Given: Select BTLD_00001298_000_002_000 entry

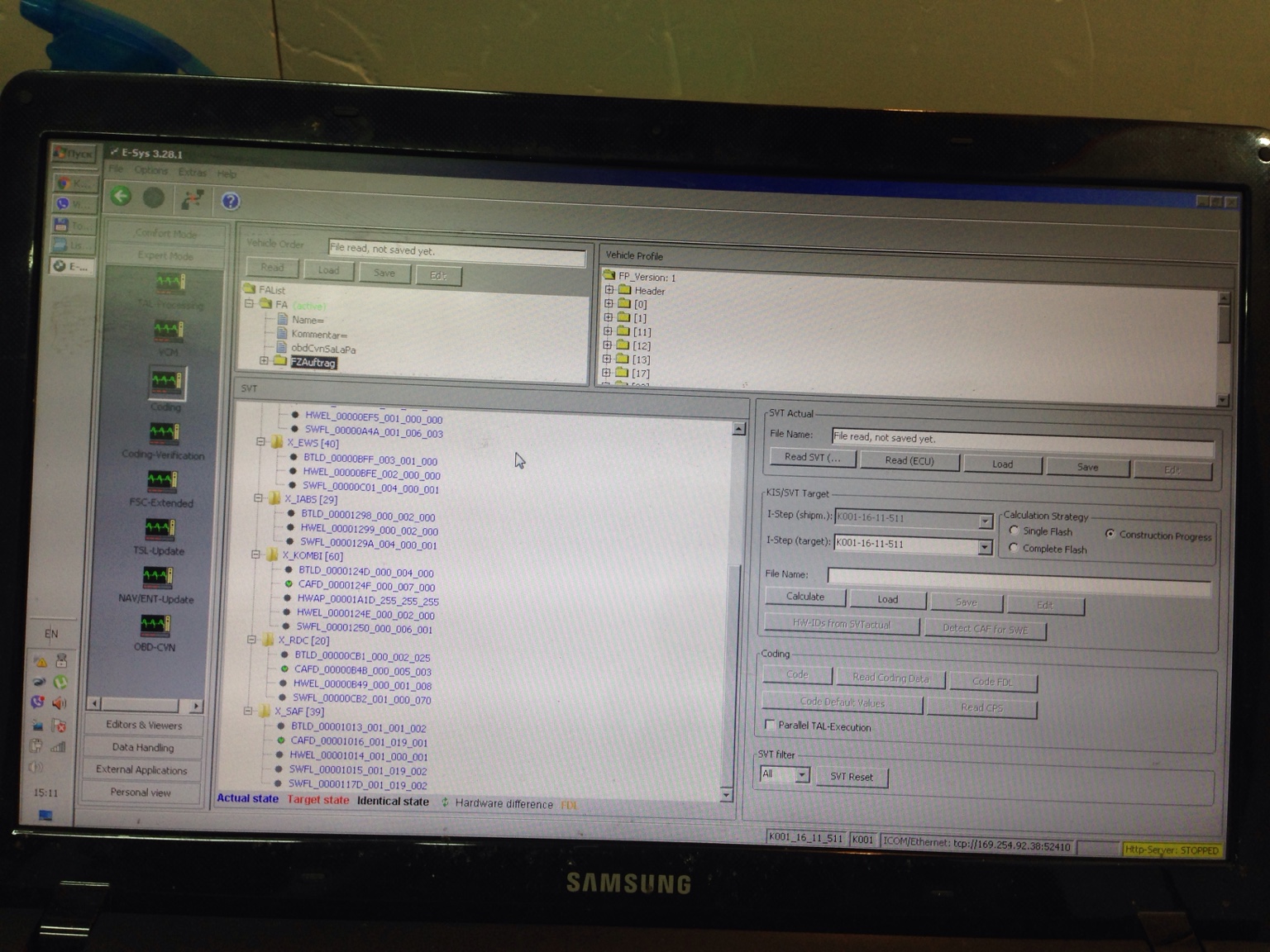Looking at the screenshot, I should pyautogui.click(x=368, y=516).
